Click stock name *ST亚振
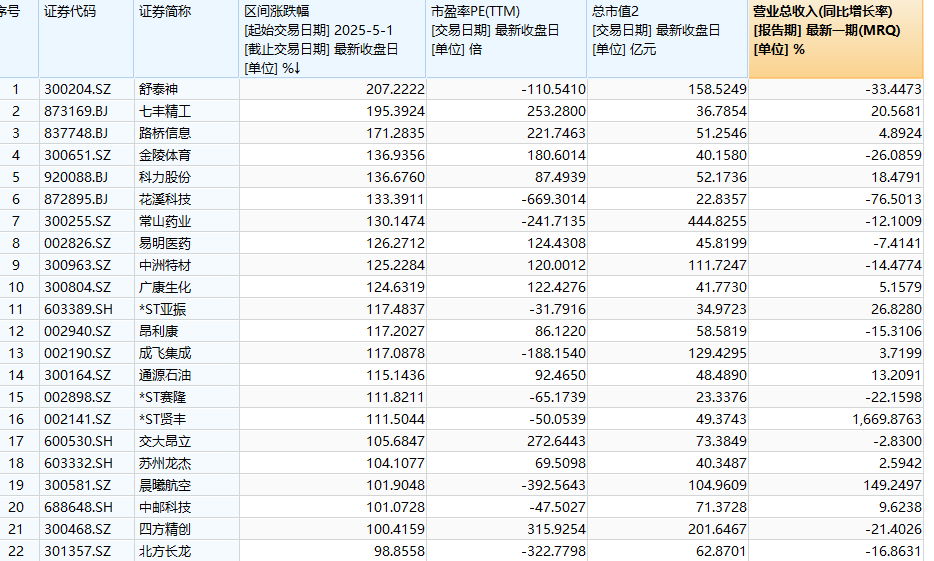 (163, 310)
